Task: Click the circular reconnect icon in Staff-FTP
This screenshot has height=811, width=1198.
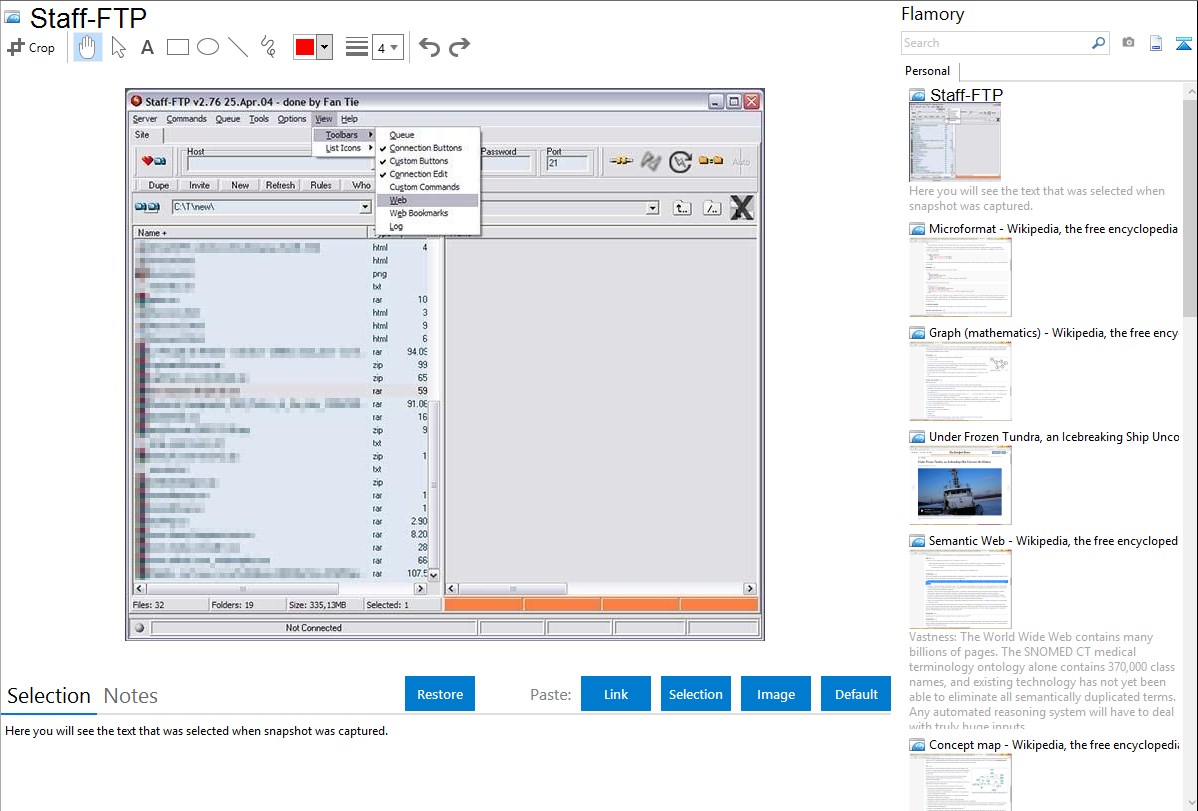Action: tap(680, 161)
